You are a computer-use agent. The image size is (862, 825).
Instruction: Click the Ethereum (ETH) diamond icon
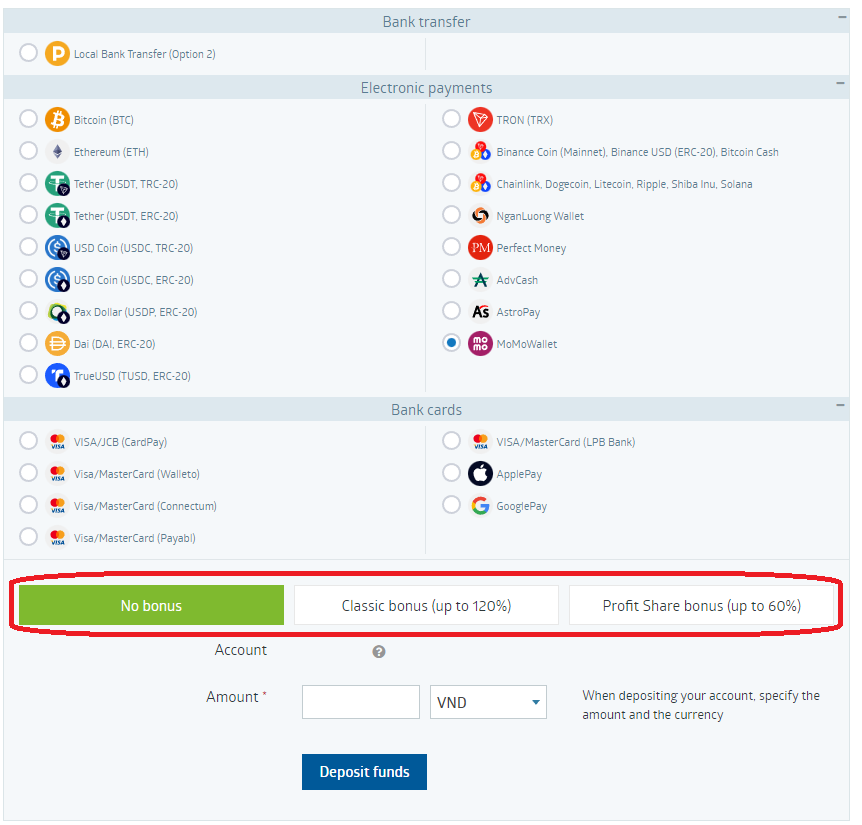click(x=57, y=152)
